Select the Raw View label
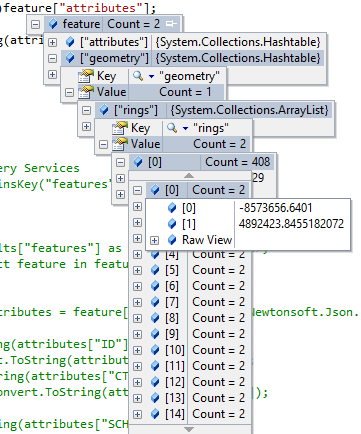Viewport: 361px width, 434px height. coord(207,240)
